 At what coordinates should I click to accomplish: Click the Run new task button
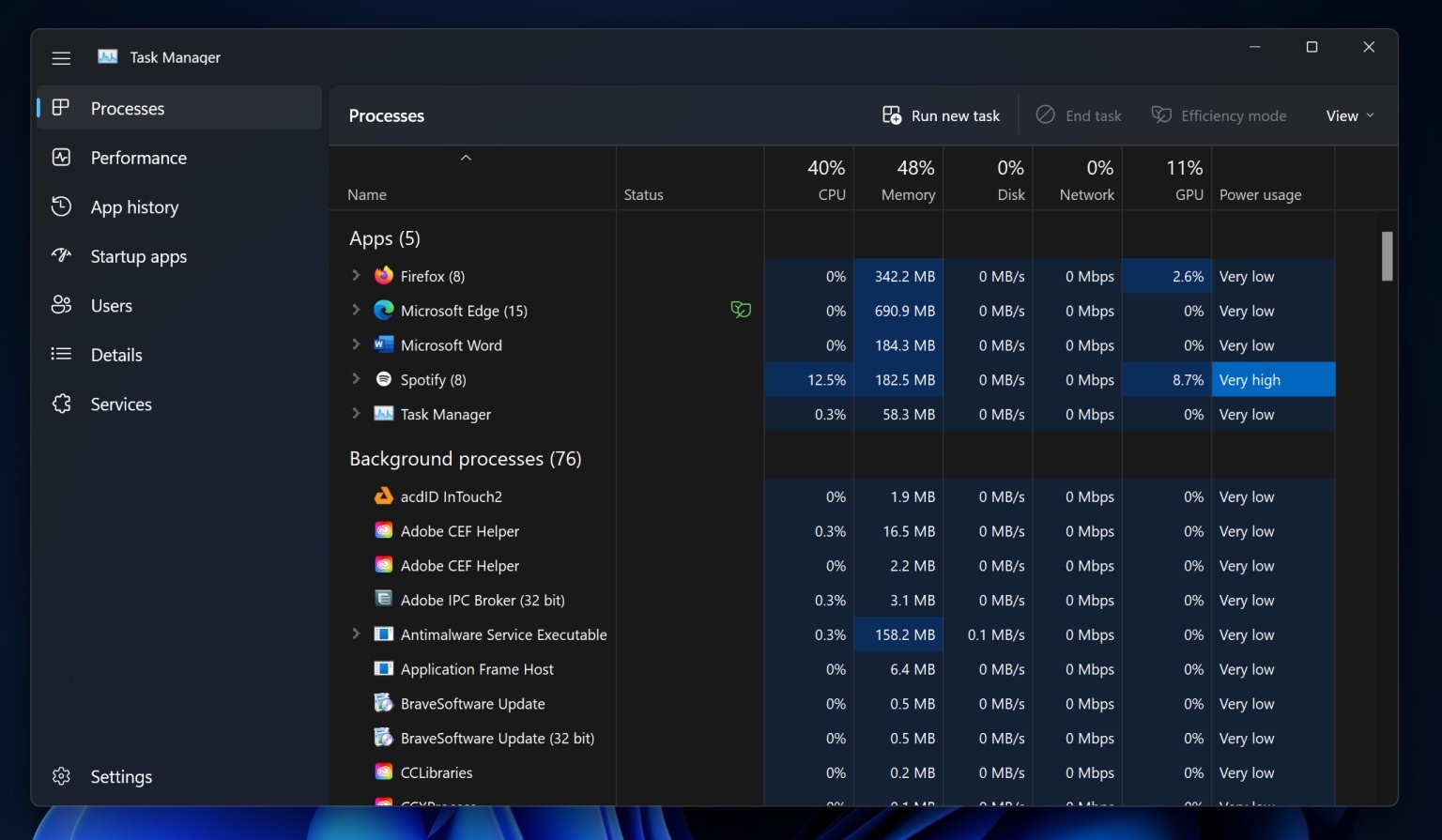941,115
